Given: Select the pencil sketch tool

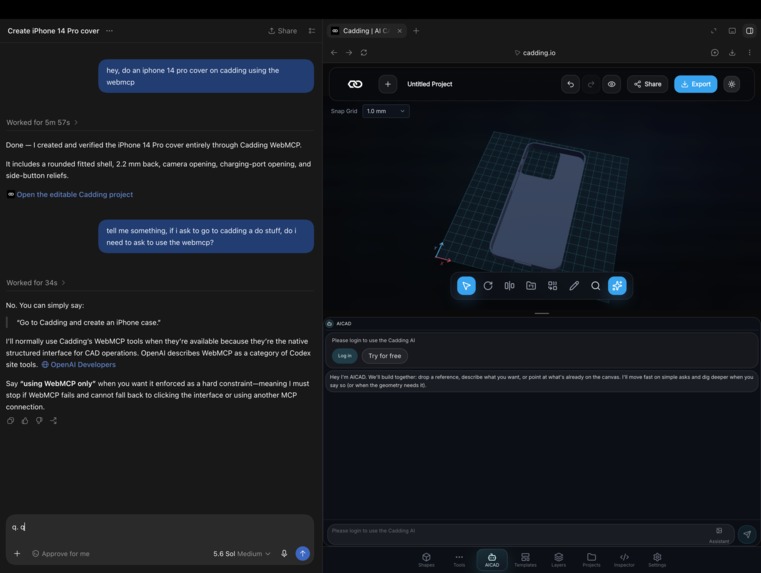Looking at the screenshot, I should tap(574, 286).
